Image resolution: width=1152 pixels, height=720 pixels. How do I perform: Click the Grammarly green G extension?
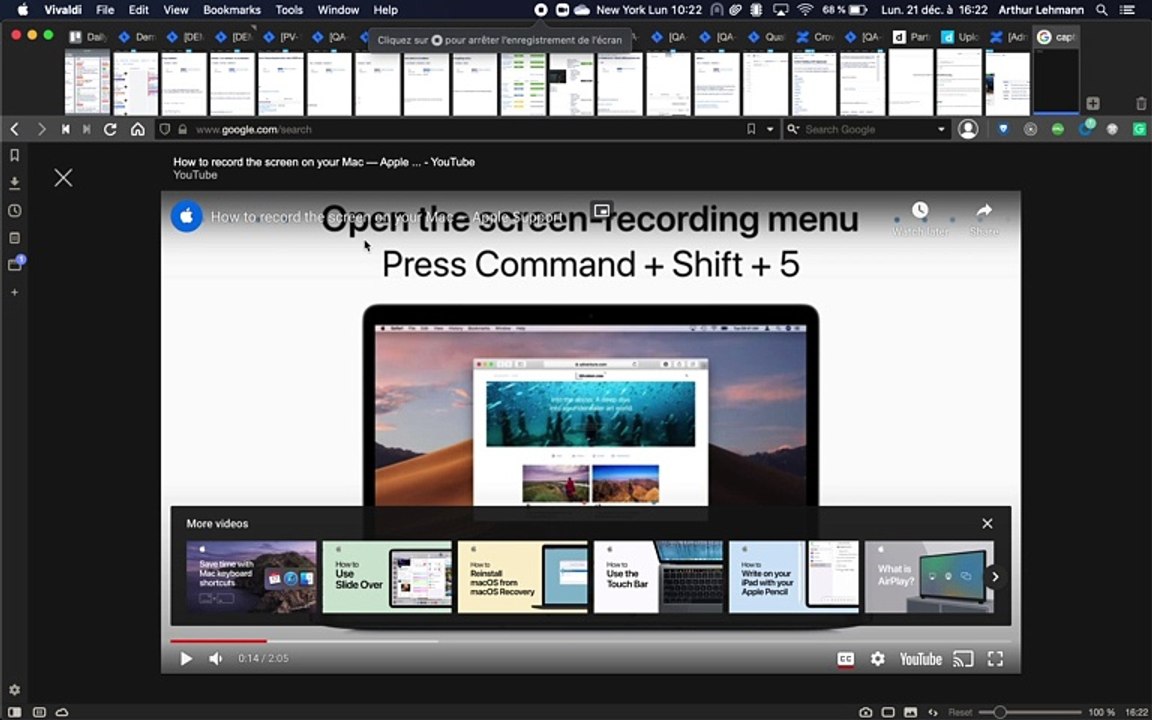(x=1139, y=129)
